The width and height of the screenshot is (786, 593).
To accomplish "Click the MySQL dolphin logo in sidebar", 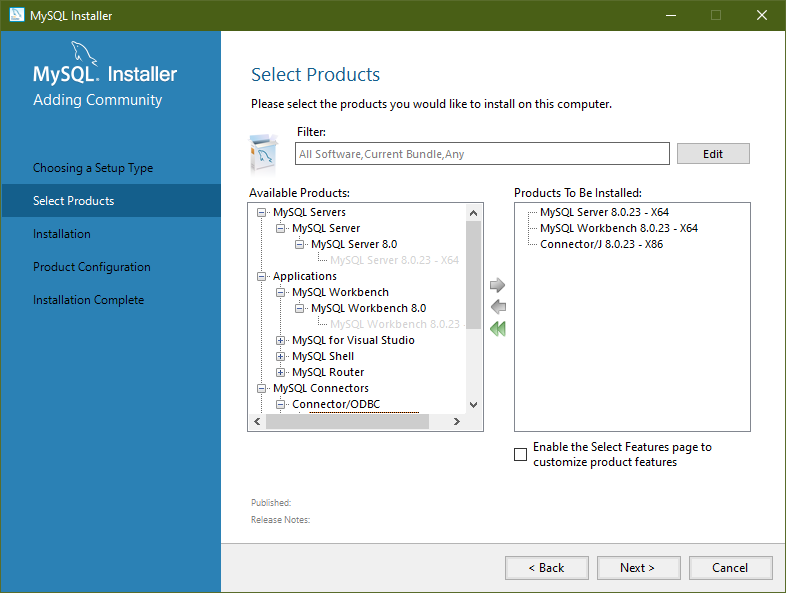I will point(83,53).
